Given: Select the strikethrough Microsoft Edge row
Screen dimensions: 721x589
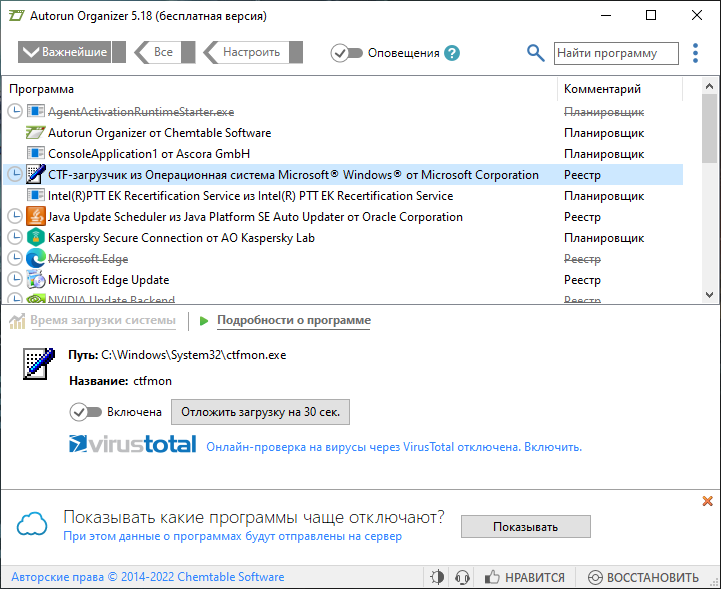Looking at the screenshot, I should 343,258.
